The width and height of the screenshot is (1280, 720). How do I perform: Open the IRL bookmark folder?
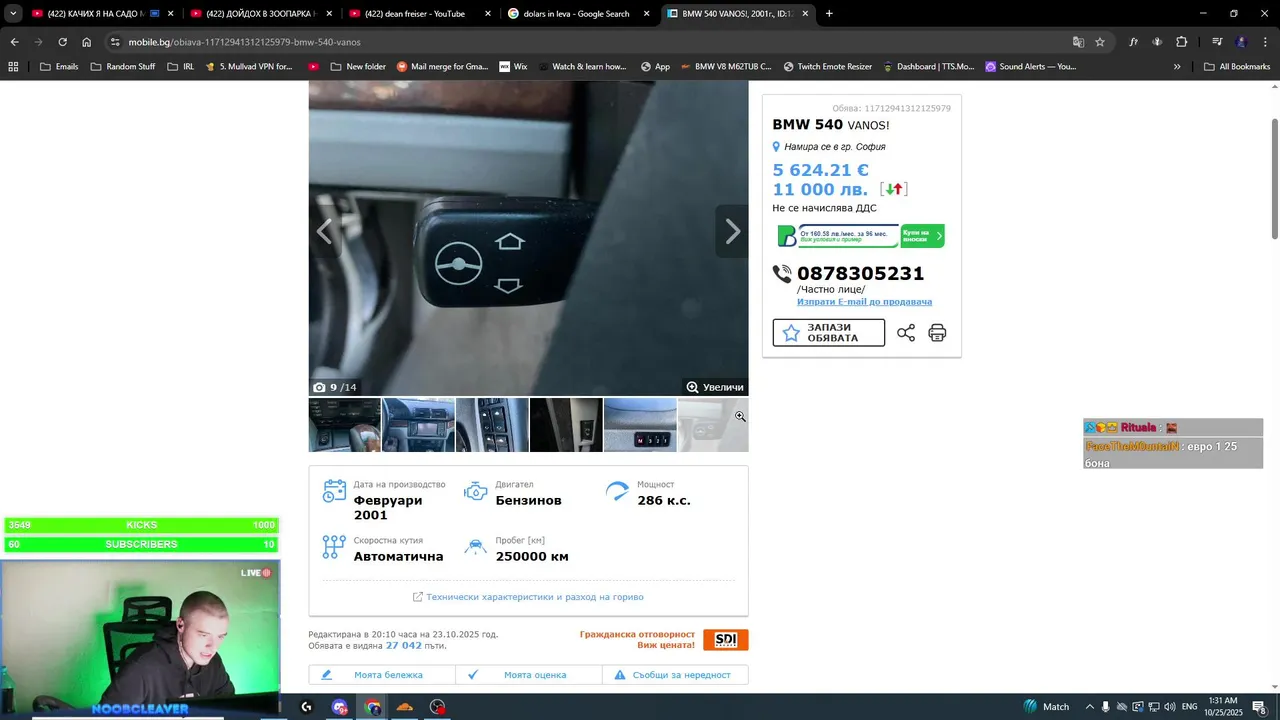[x=181, y=67]
